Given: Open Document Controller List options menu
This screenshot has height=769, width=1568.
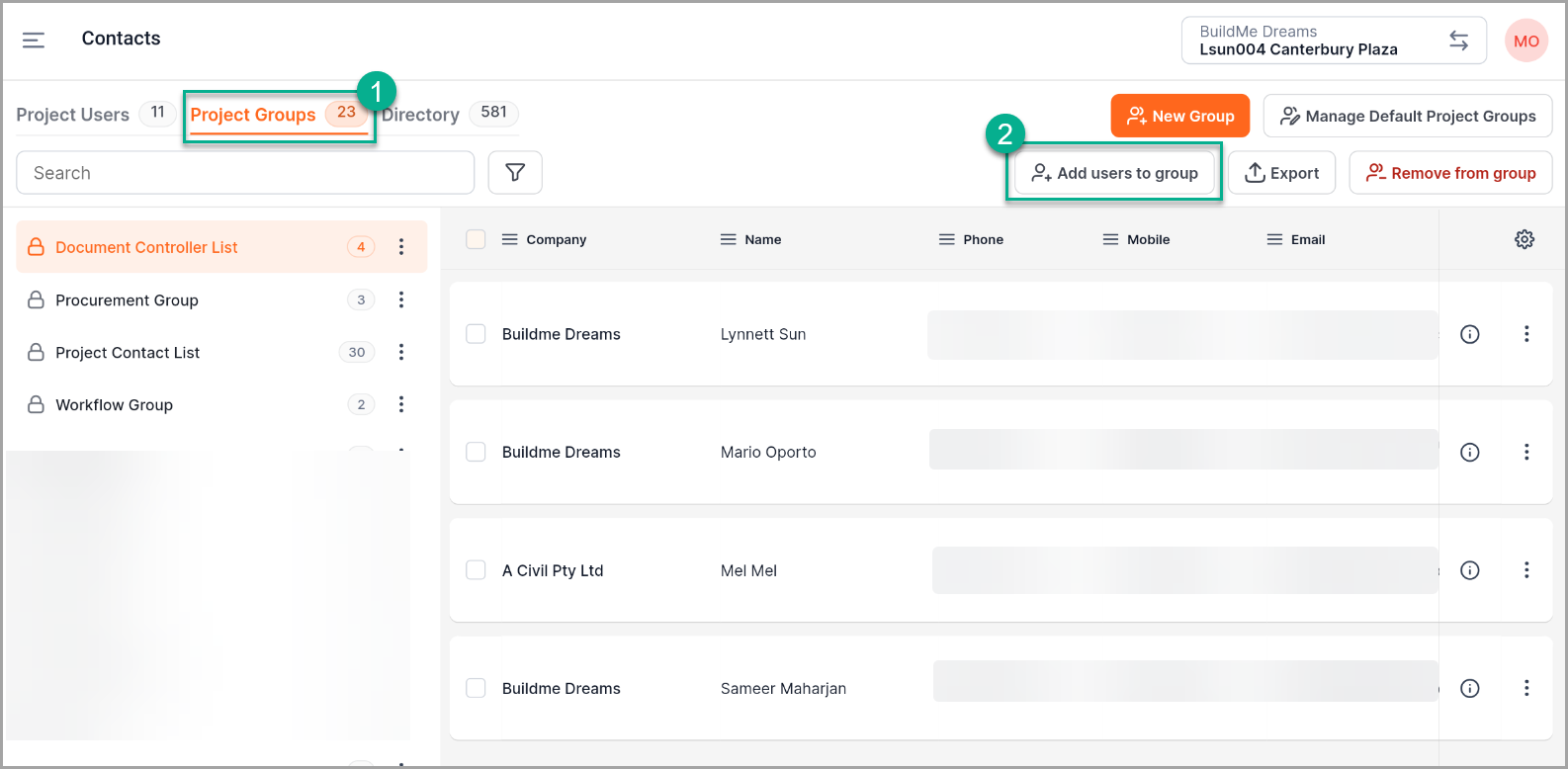Looking at the screenshot, I should tap(401, 247).
